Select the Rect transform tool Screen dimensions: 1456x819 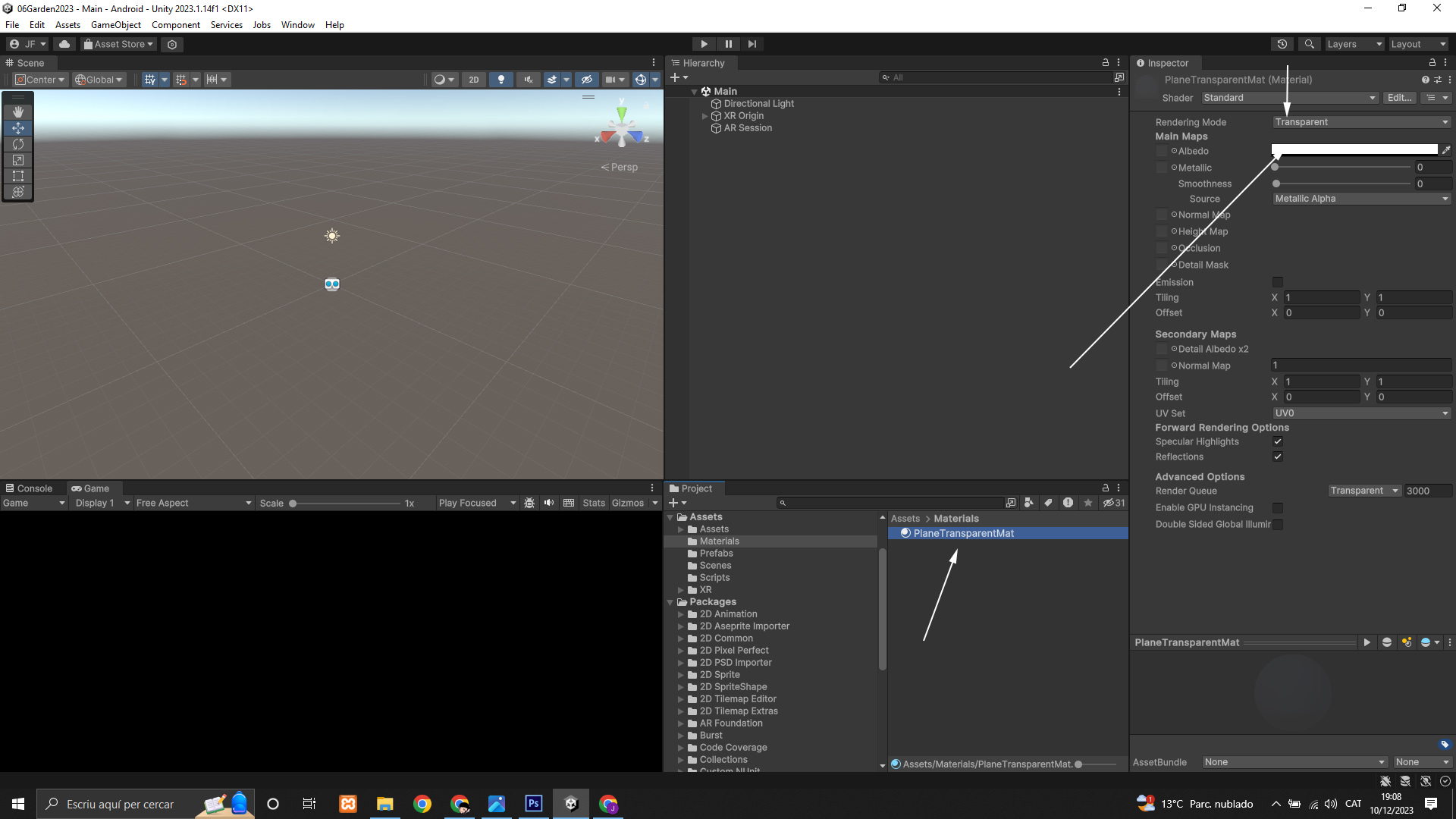click(18, 176)
